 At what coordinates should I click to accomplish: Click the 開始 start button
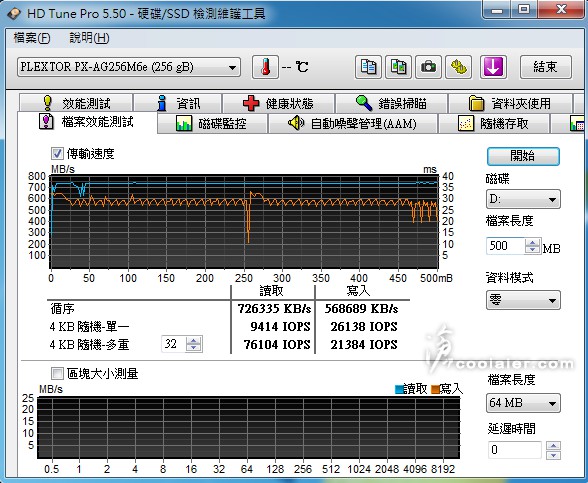(523, 156)
